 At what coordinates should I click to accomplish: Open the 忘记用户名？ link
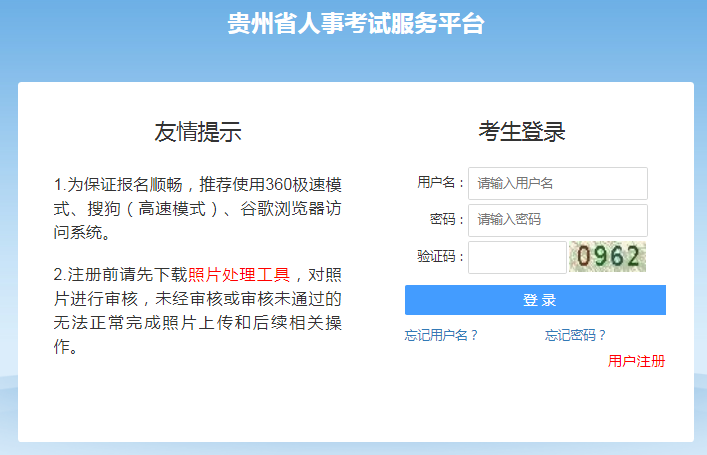(441, 336)
